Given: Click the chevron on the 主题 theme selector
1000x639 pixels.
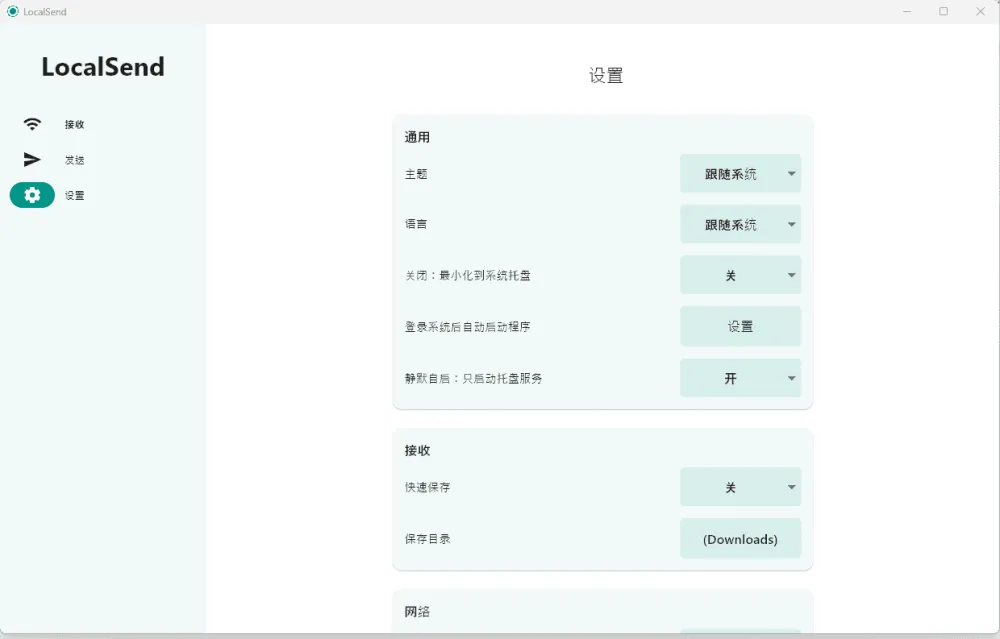Looking at the screenshot, I should pos(789,173).
